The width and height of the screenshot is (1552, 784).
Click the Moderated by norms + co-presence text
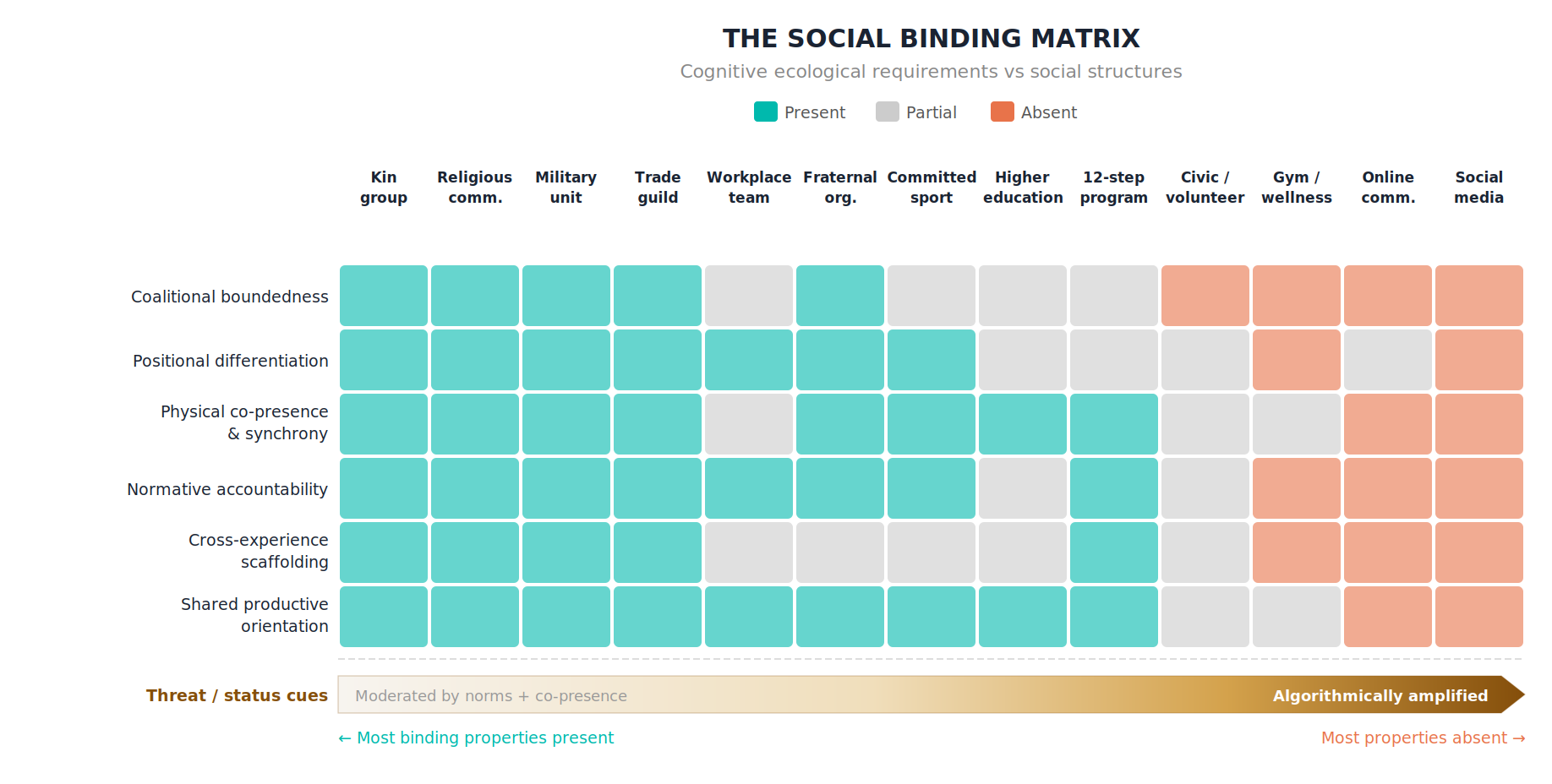tap(491, 696)
